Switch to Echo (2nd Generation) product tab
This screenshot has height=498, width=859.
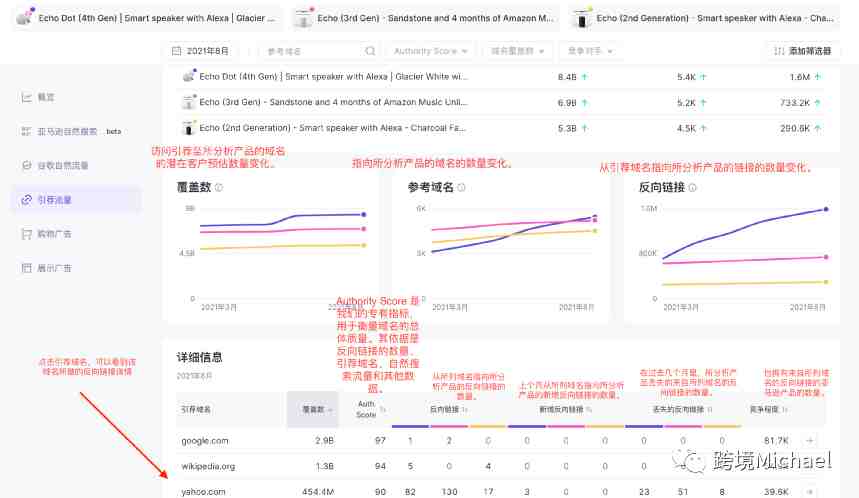pos(714,18)
